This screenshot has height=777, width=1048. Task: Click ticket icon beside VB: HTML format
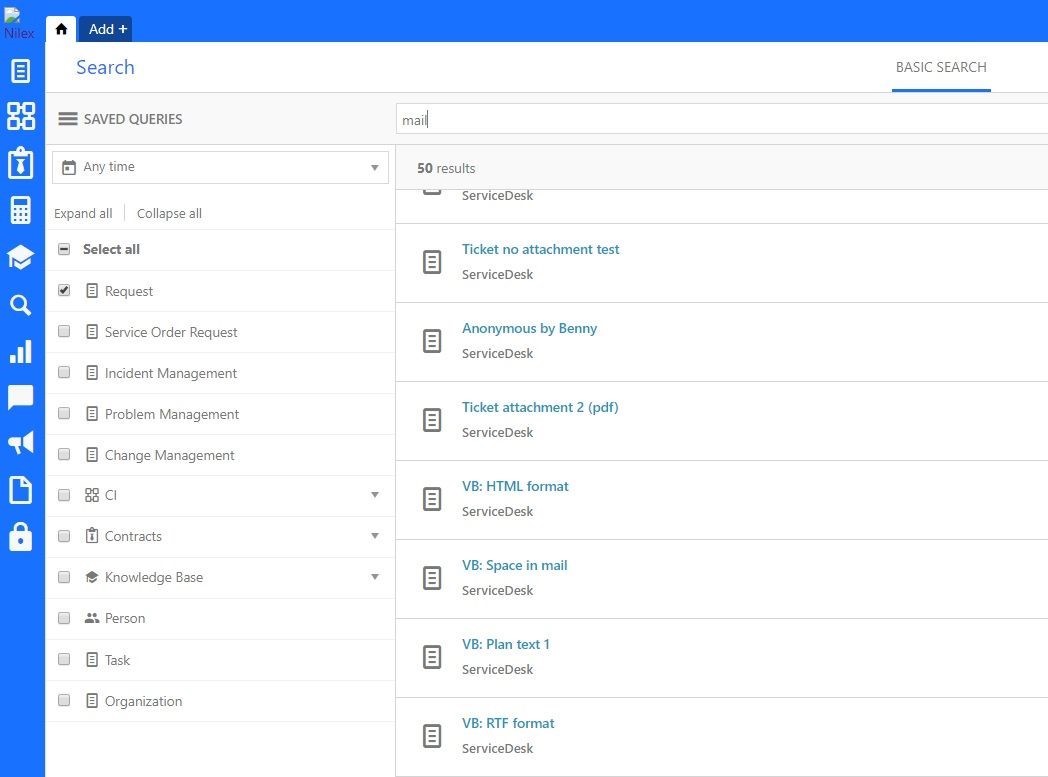point(432,499)
